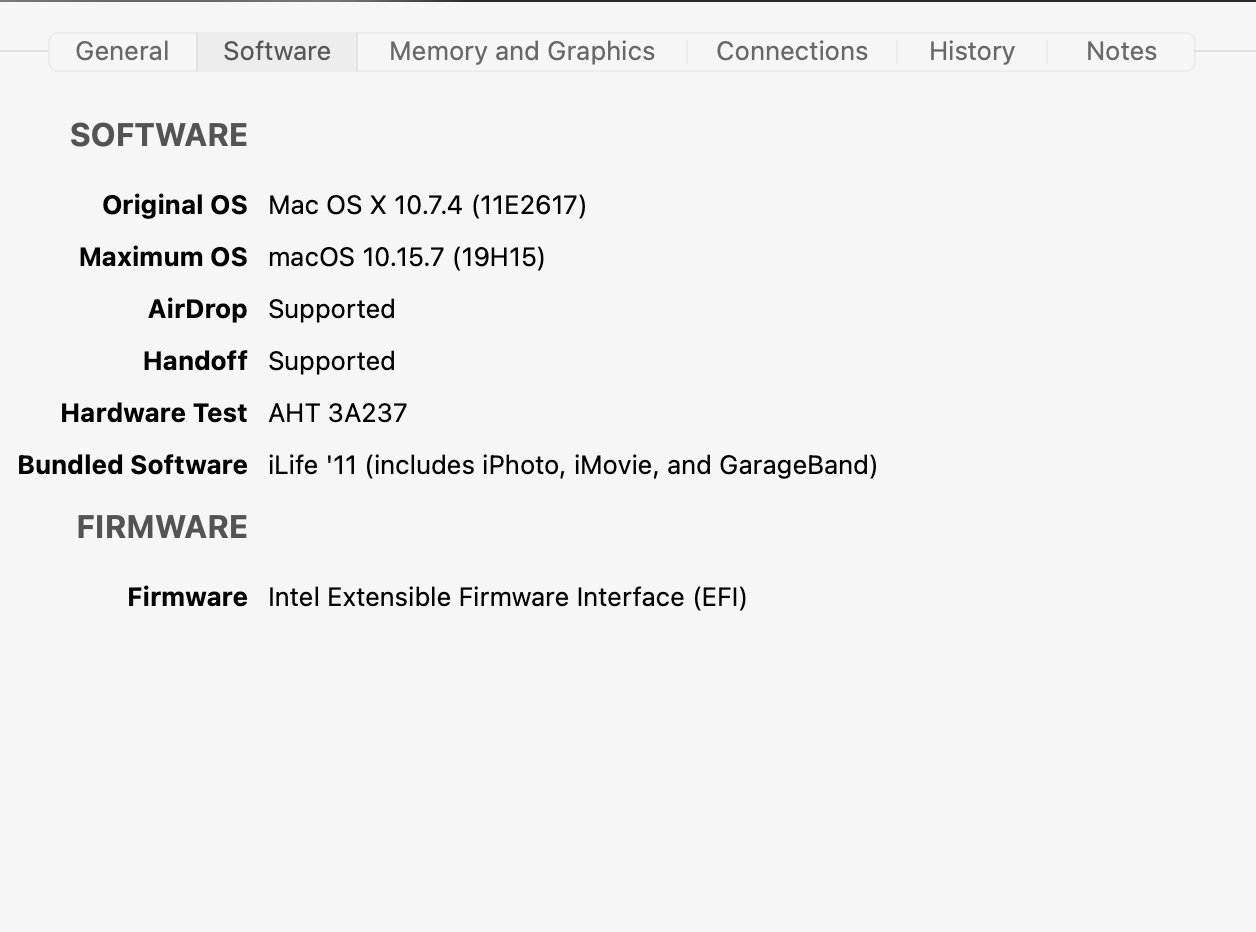Click the Original OS label
The height and width of the screenshot is (932, 1256).
click(x=174, y=205)
